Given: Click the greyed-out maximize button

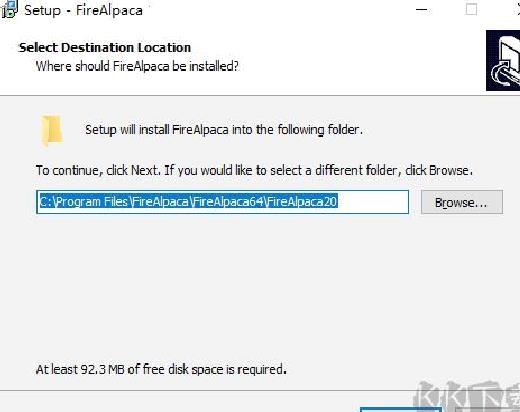Looking at the screenshot, I should (471, 10).
